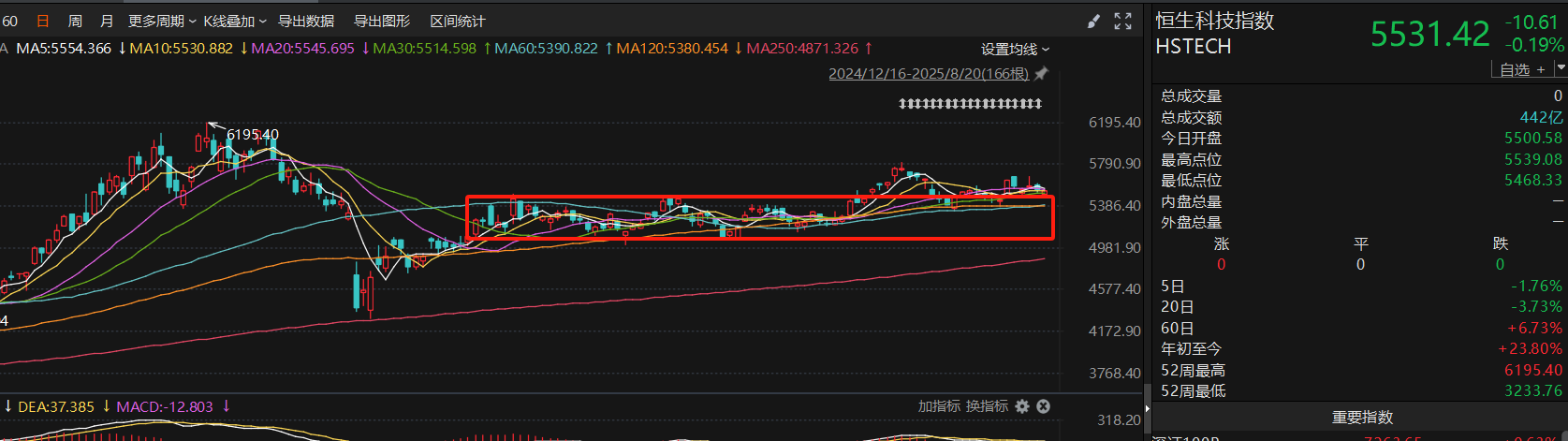Screen dimensions: 1568x441
Task: Click the 5790.90 price axis label
Action: 1115,164
